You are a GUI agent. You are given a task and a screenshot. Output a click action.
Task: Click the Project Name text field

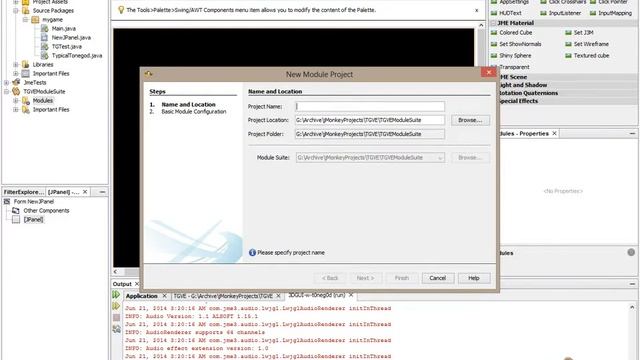click(x=370, y=107)
